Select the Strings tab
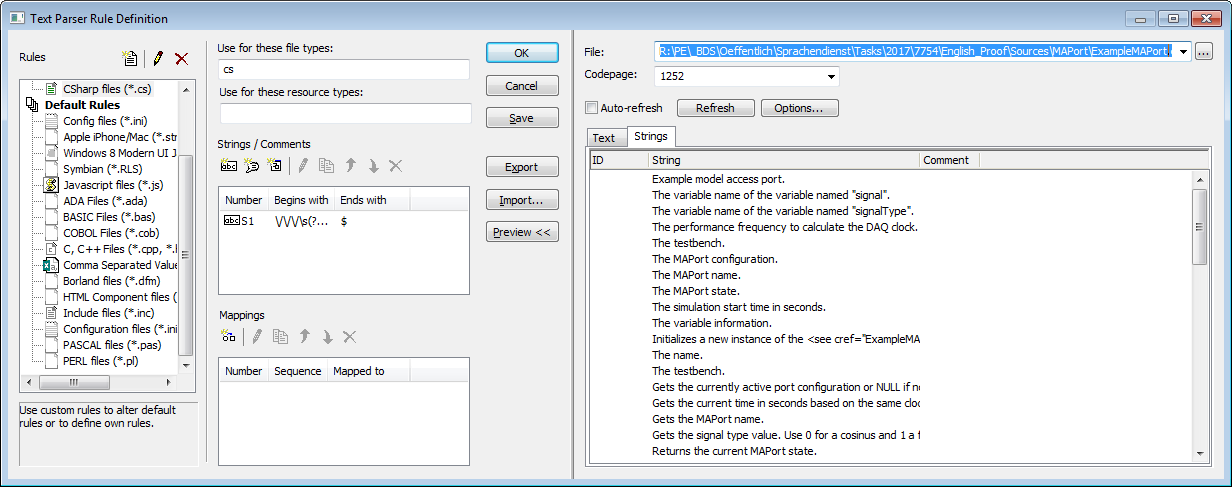The image size is (1232, 487). click(x=651, y=137)
